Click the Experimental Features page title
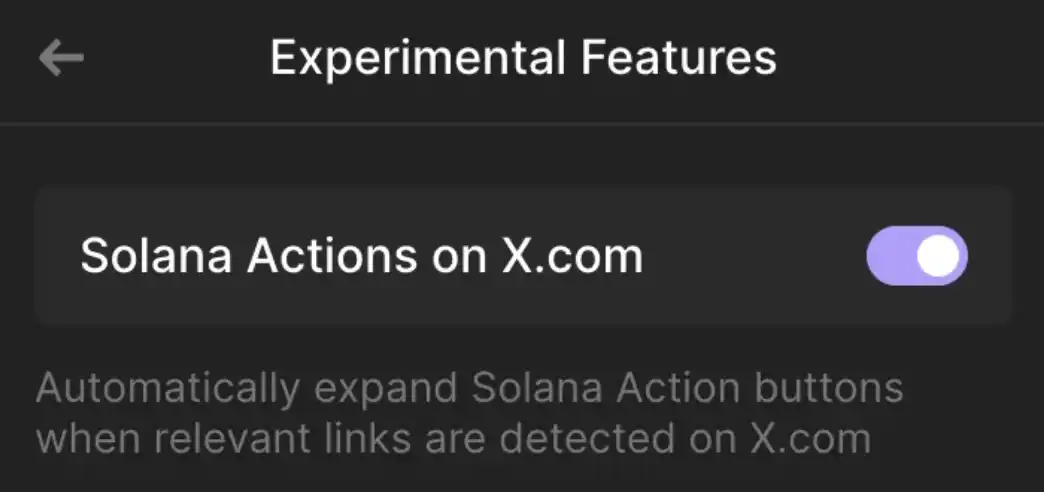Screen dimensions: 1044x492 tap(522, 58)
